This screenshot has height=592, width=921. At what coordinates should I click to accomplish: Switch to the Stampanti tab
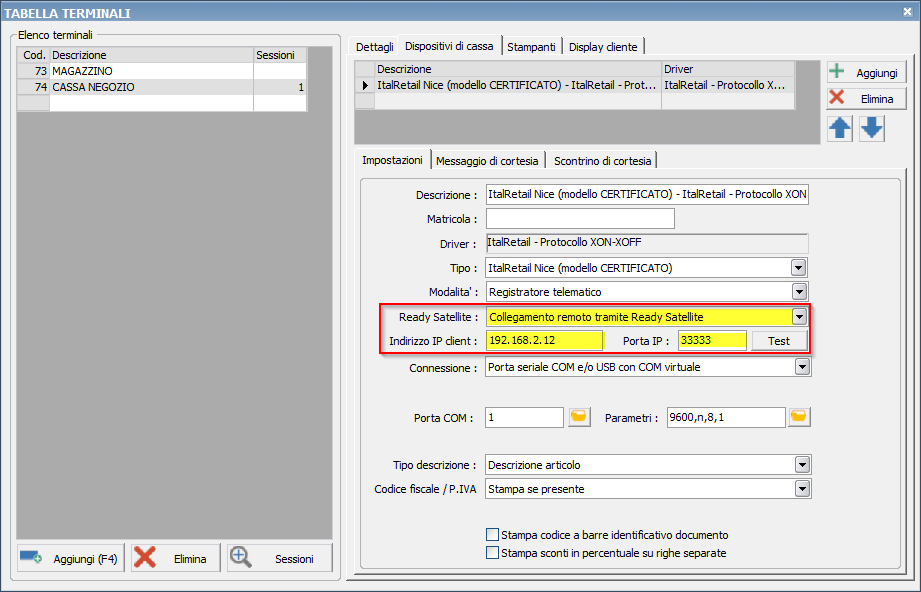530,46
